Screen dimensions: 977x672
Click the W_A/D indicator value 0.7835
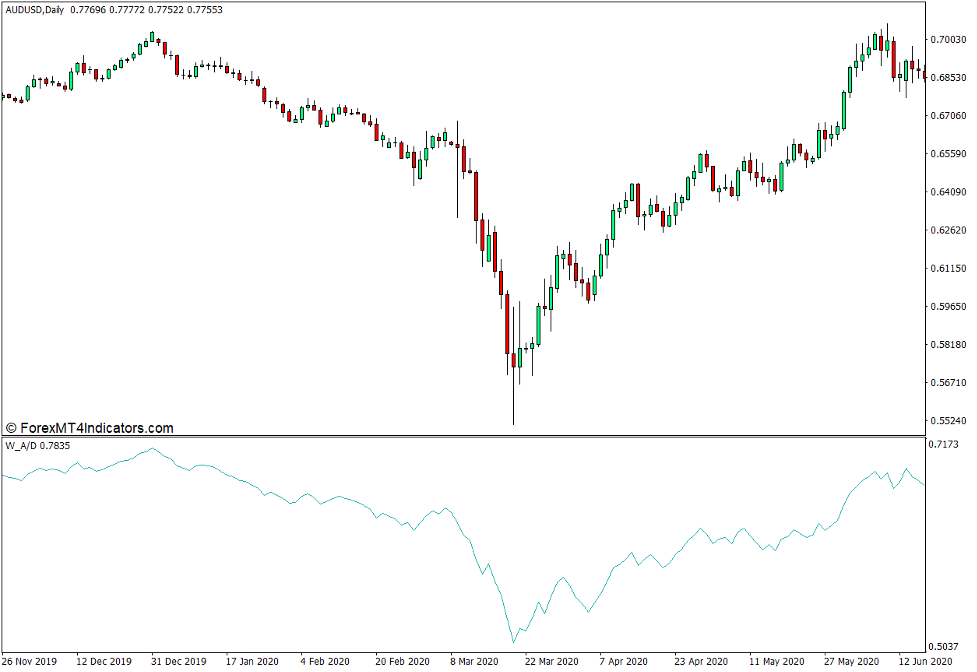click(57, 444)
